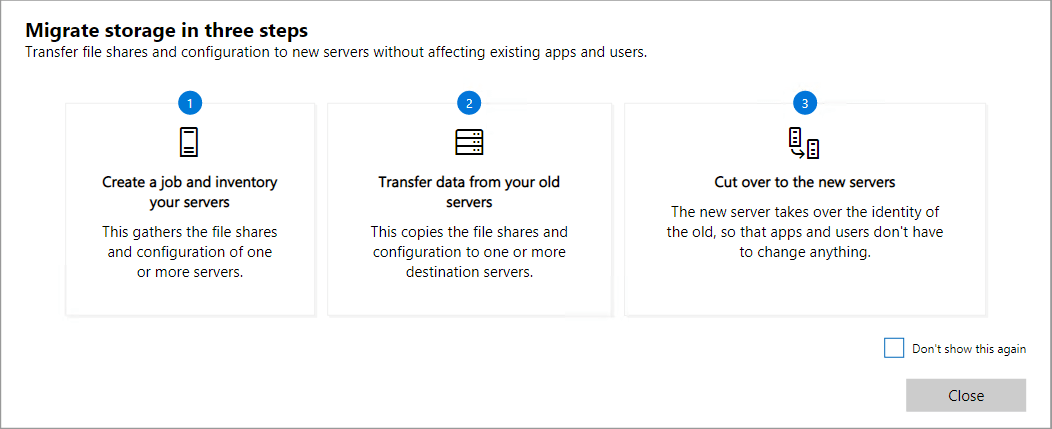Click the step 2 number badge
Image resolution: width=1052 pixels, height=429 pixels.
pyautogui.click(x=469, y=103)
